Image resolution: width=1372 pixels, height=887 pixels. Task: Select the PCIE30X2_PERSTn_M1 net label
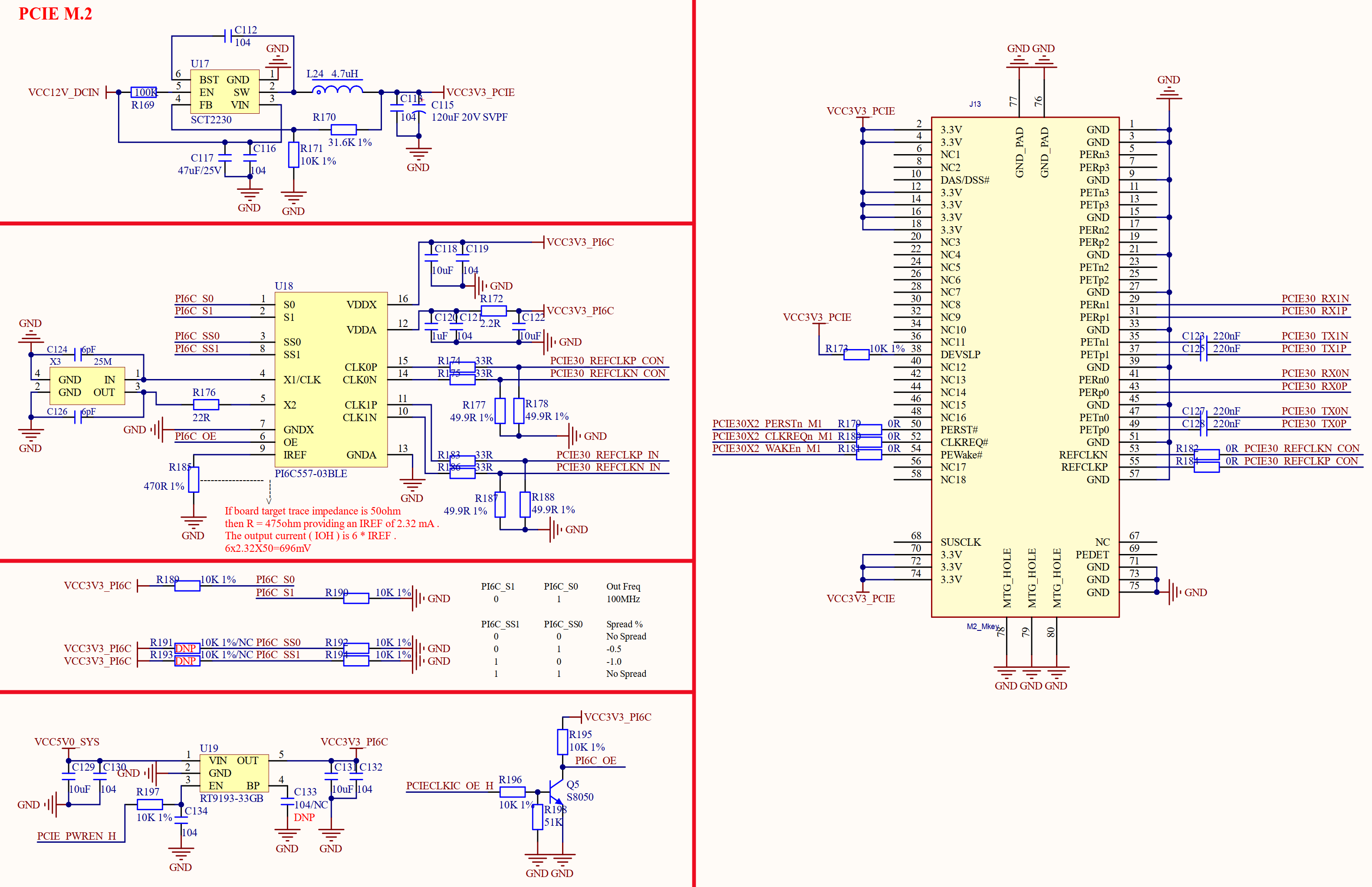[x=767, y=424]
